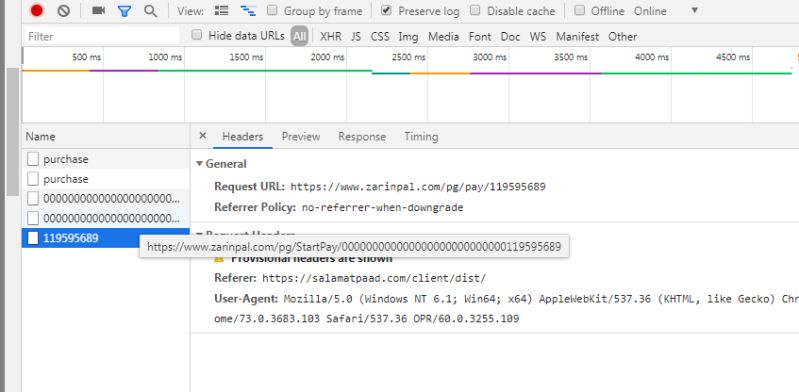Select the All filter type

click(299, 36)
